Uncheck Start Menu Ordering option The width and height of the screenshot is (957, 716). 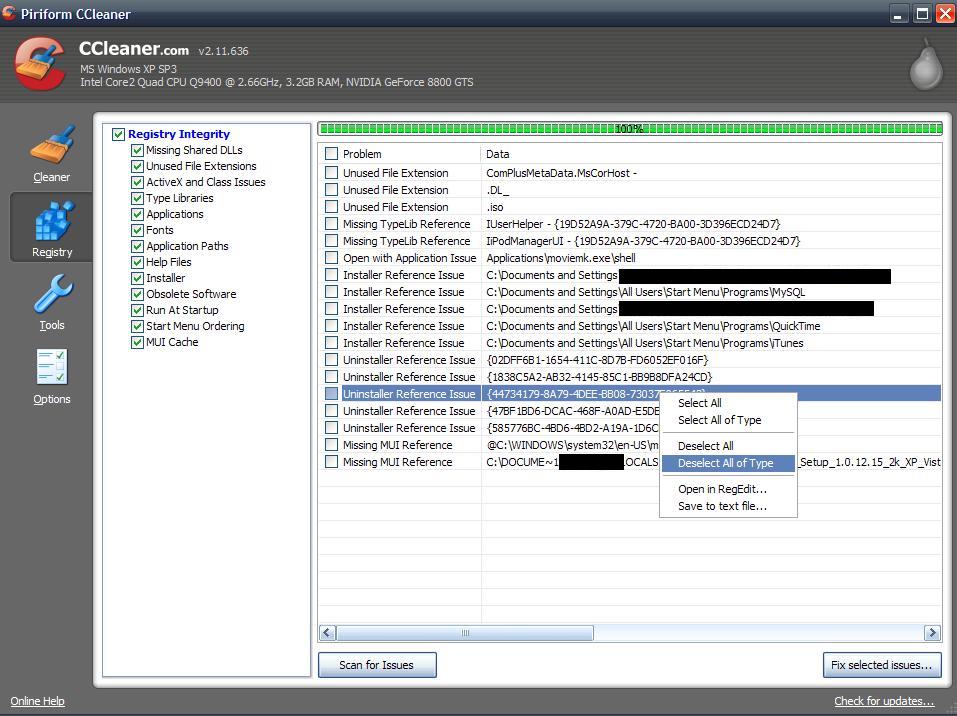pos(137,326)
